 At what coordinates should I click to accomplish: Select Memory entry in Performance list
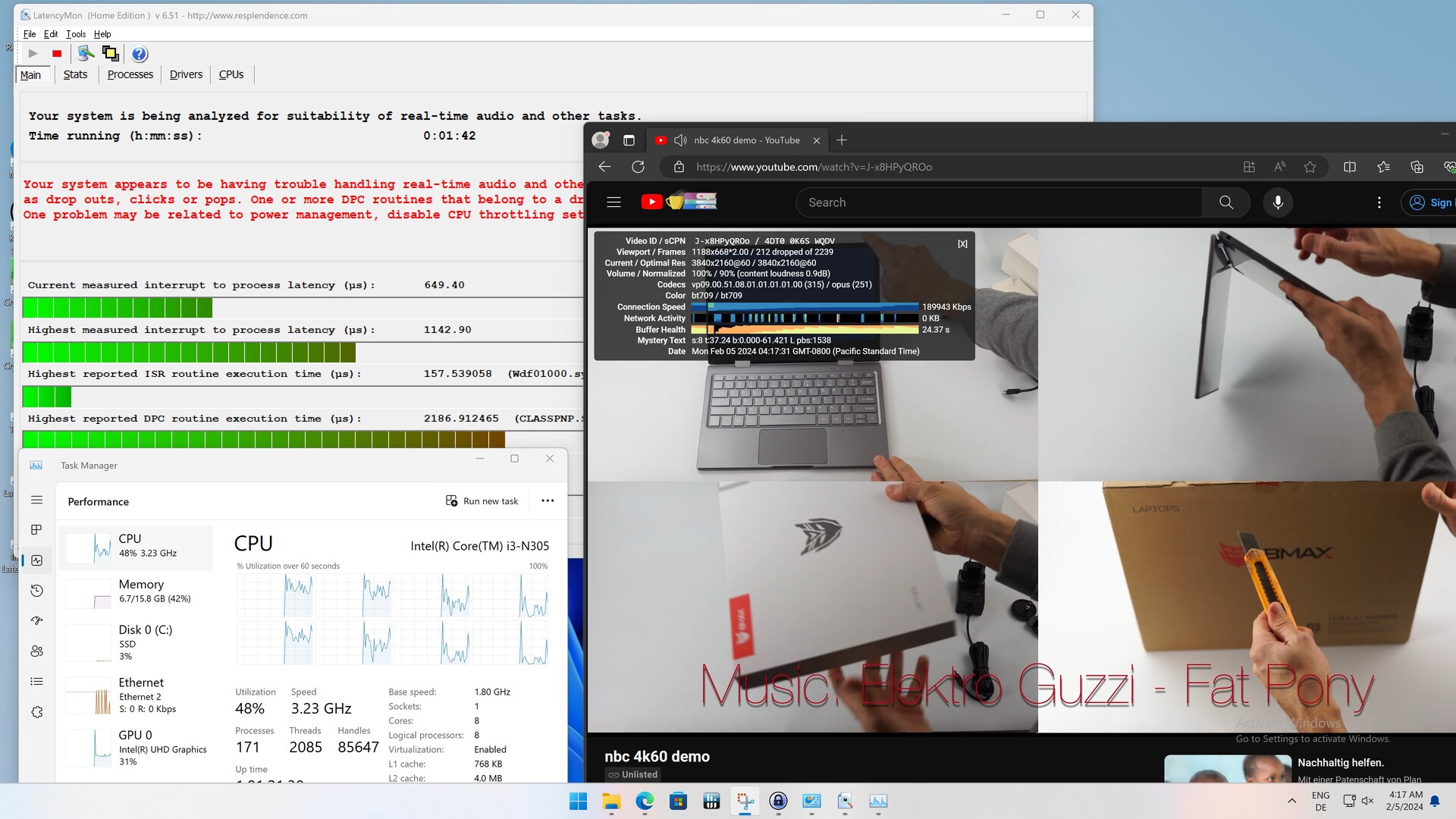pos(136,591)
